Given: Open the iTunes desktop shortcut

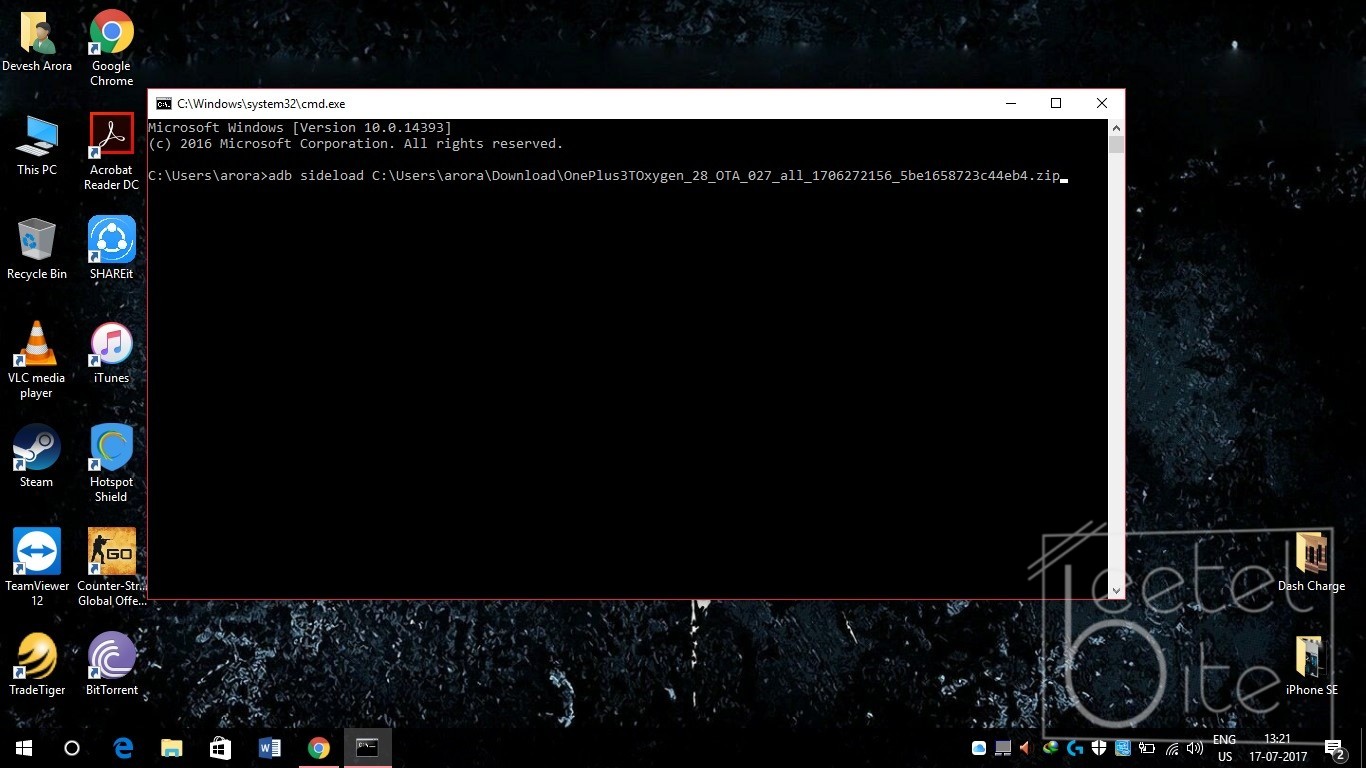Looking at the screenshot, I should click(111, 345).
